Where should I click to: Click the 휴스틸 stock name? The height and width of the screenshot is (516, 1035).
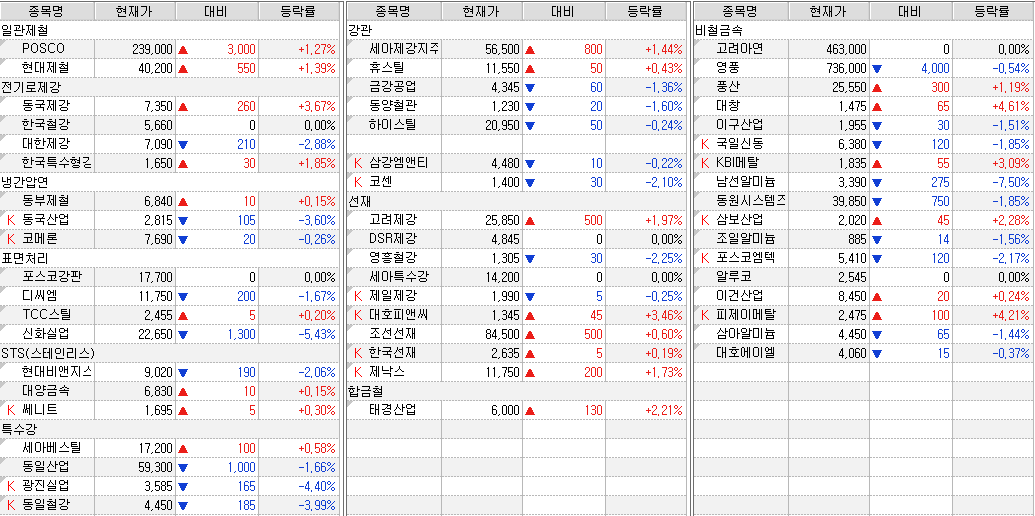(x=387, y=68)
